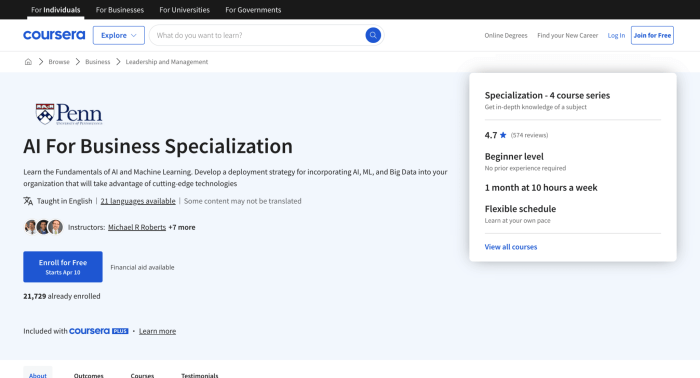The image size is (700, 378).
Task: Click the Enroll for Free button
Action: [x=63, y=267]
